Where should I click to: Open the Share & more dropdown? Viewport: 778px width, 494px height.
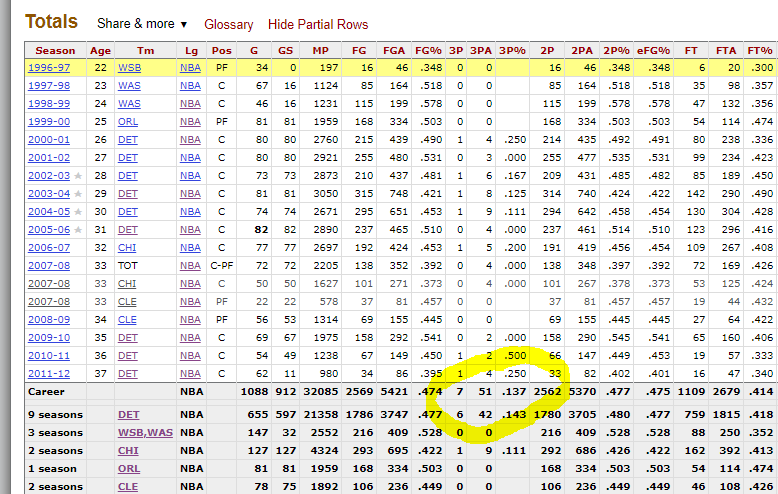pos(142,24)
